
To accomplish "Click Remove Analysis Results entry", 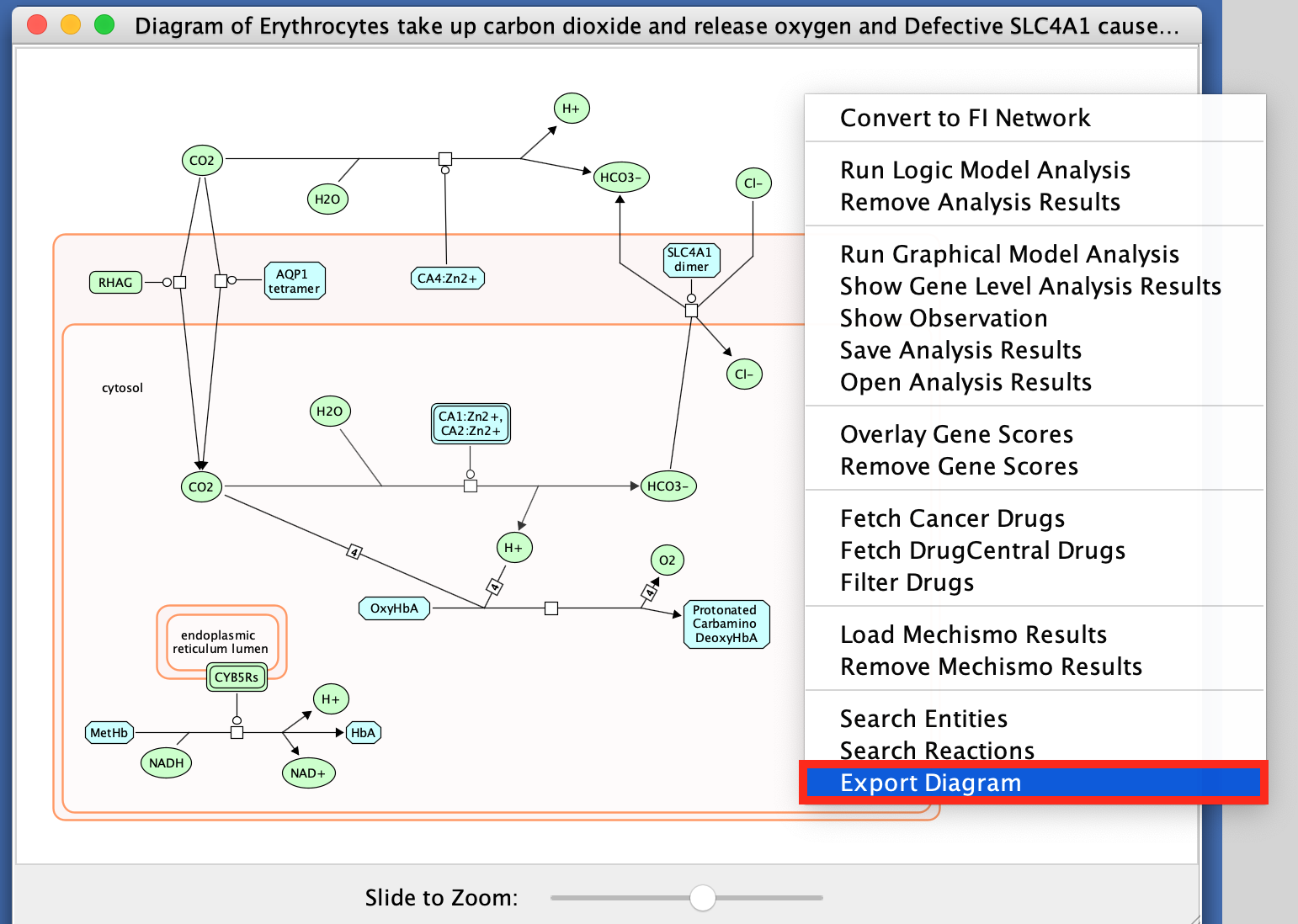I will tap(1035, 202).
